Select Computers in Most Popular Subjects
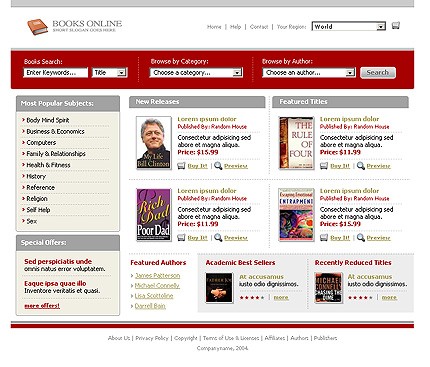430x367 pixels. point(41,142)
